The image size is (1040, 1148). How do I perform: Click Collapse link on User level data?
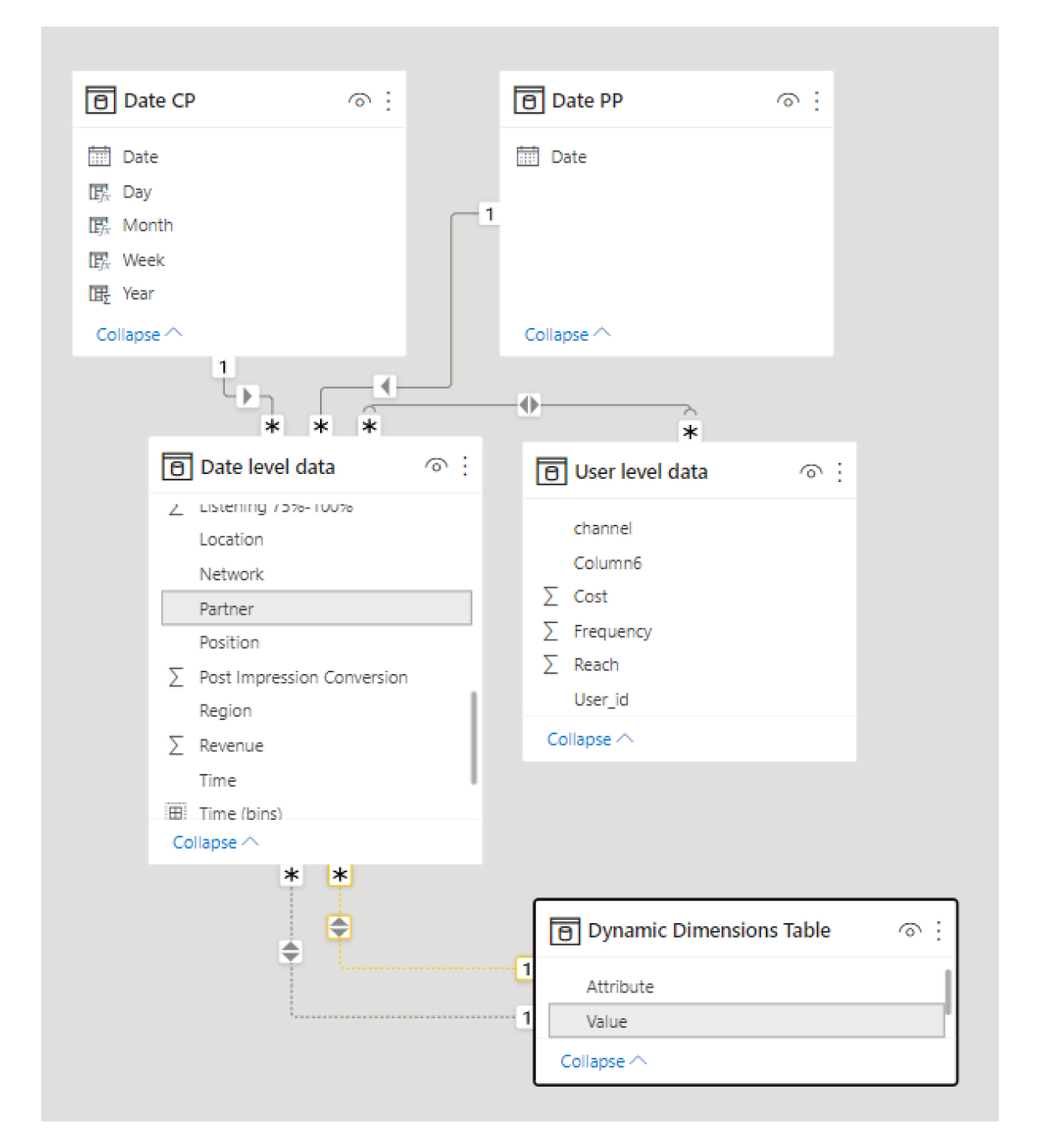pyautogui.click(x=590, y=739)
